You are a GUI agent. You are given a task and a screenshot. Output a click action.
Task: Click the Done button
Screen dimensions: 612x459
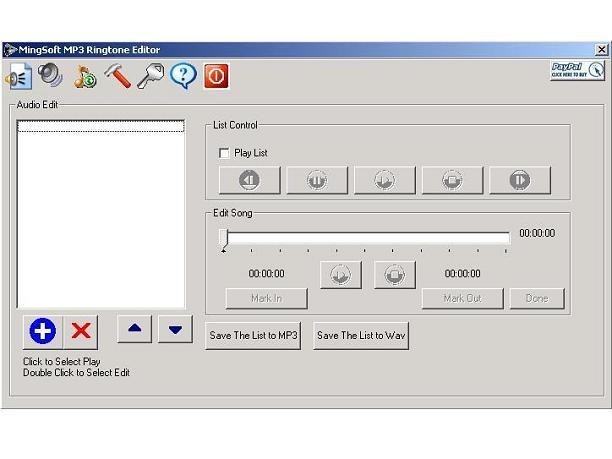pos(537,299)
